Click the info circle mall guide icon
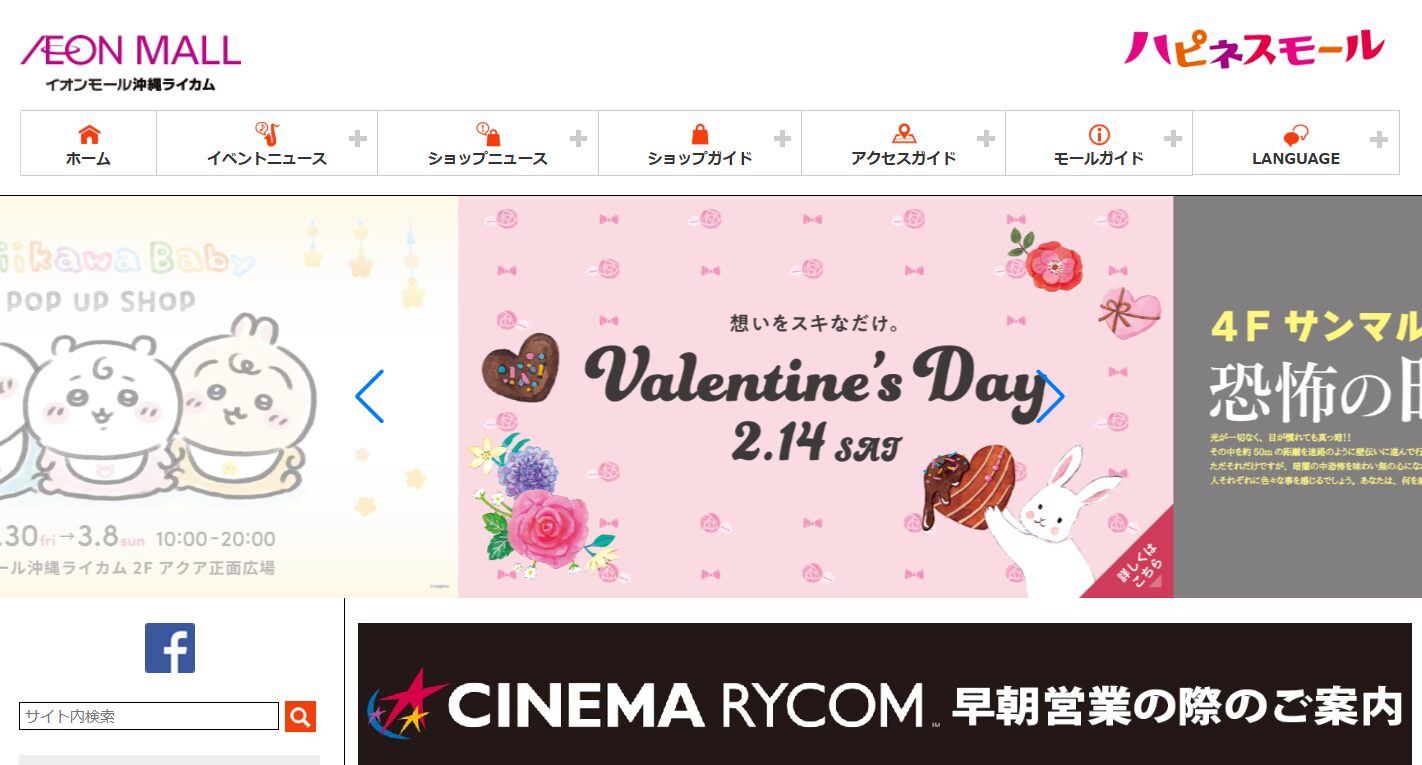This screenshot has height=765, width=1422. [1099, 135]
